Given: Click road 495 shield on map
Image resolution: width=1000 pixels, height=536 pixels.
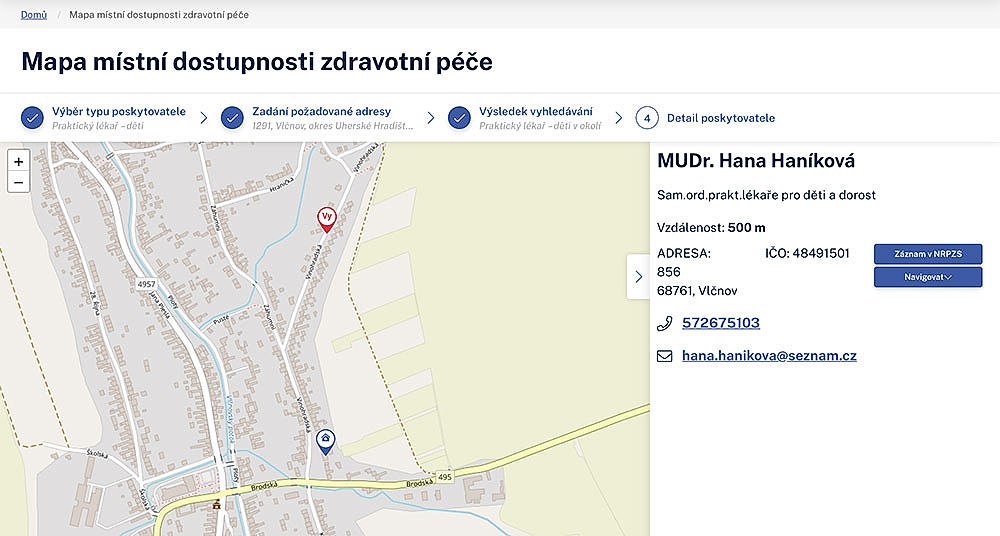Looking at the screenshot, I should coord(445,477).
